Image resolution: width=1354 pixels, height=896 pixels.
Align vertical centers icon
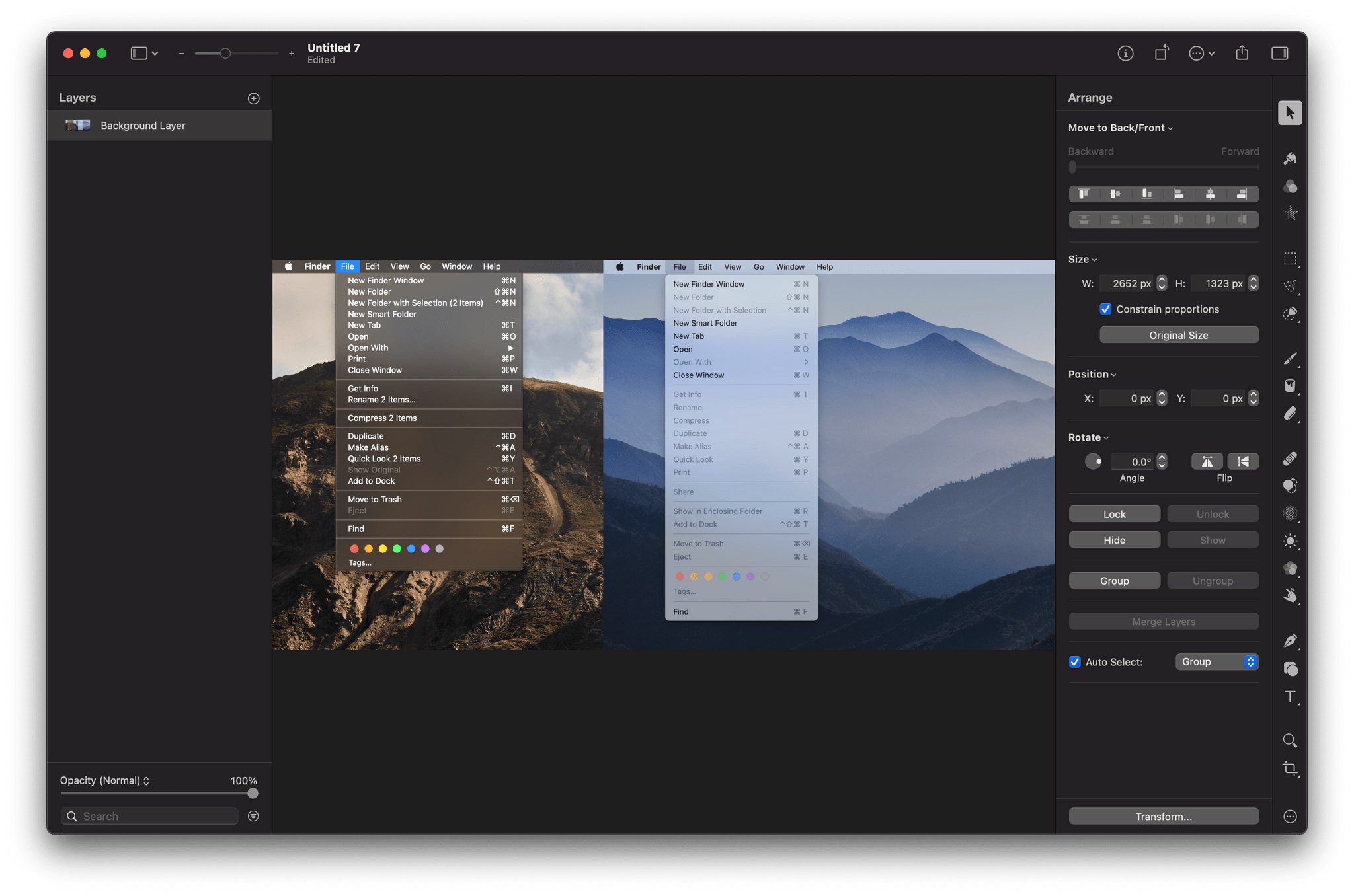(x=1115, y=194)
